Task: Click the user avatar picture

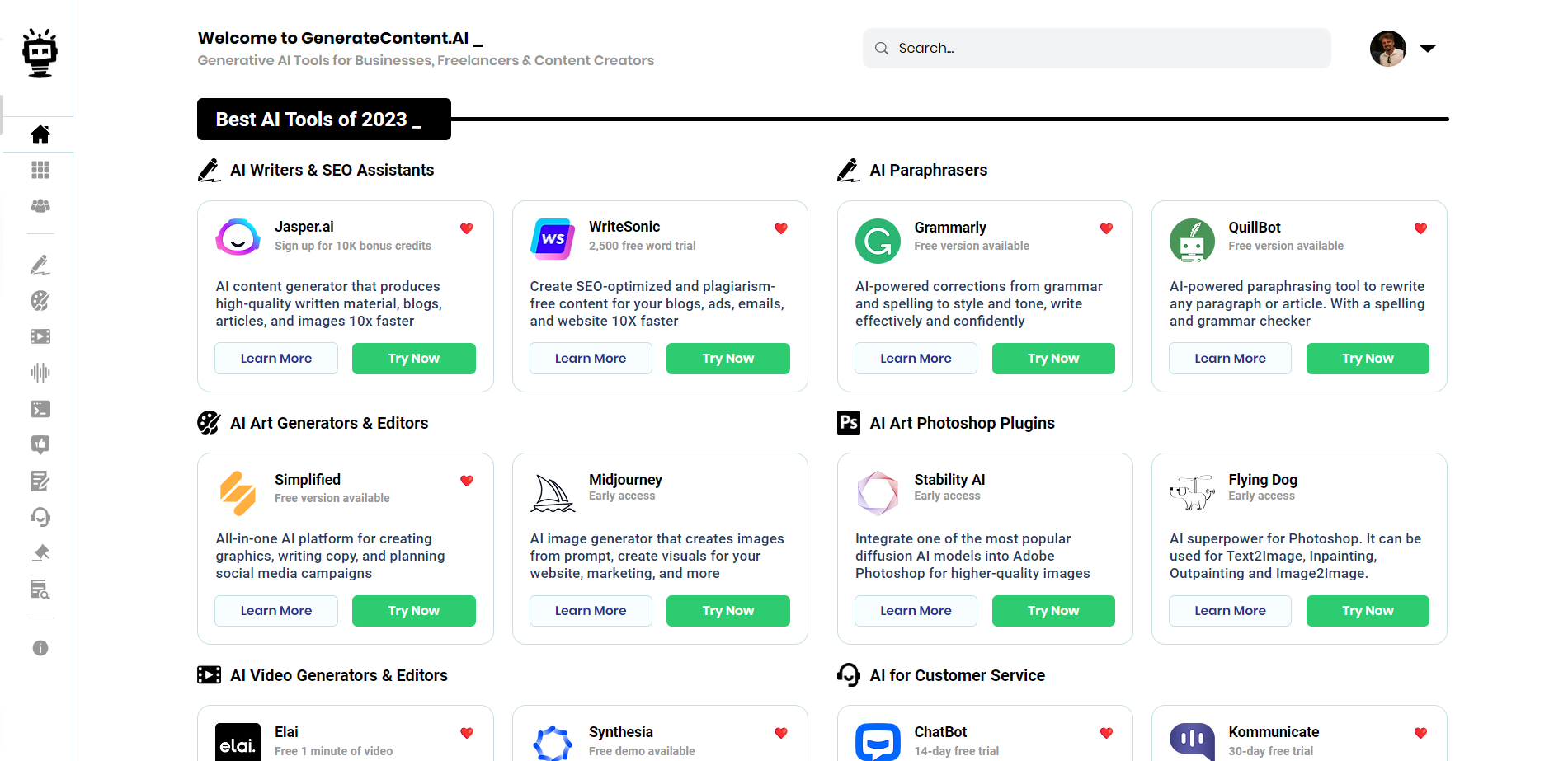Action: (1388, 49)
